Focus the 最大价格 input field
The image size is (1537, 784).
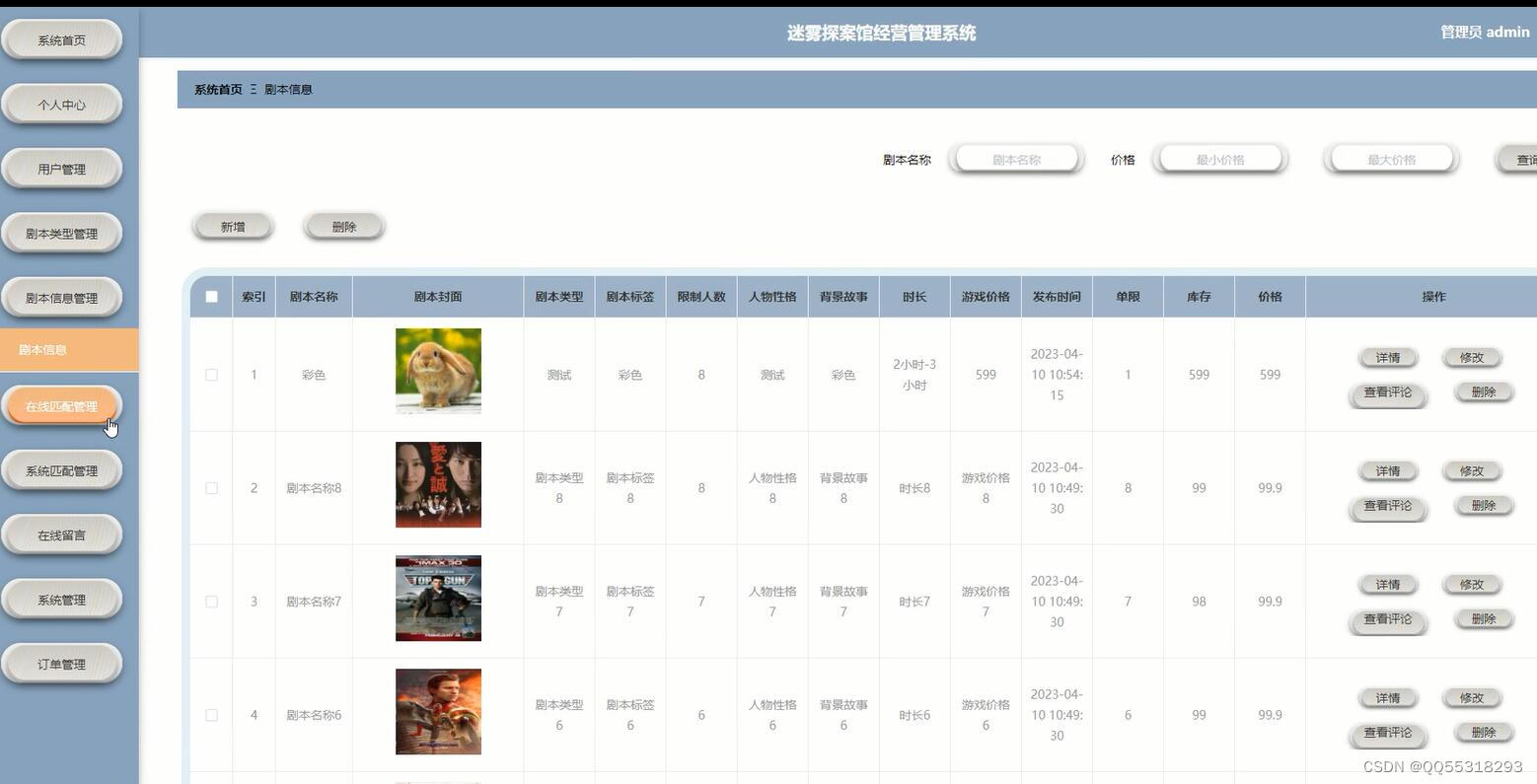(x=1391, y=159)
